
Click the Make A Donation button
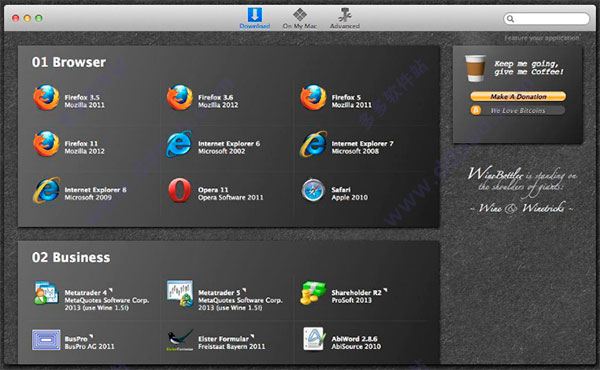pyautogui.click(x=518, y=96)
